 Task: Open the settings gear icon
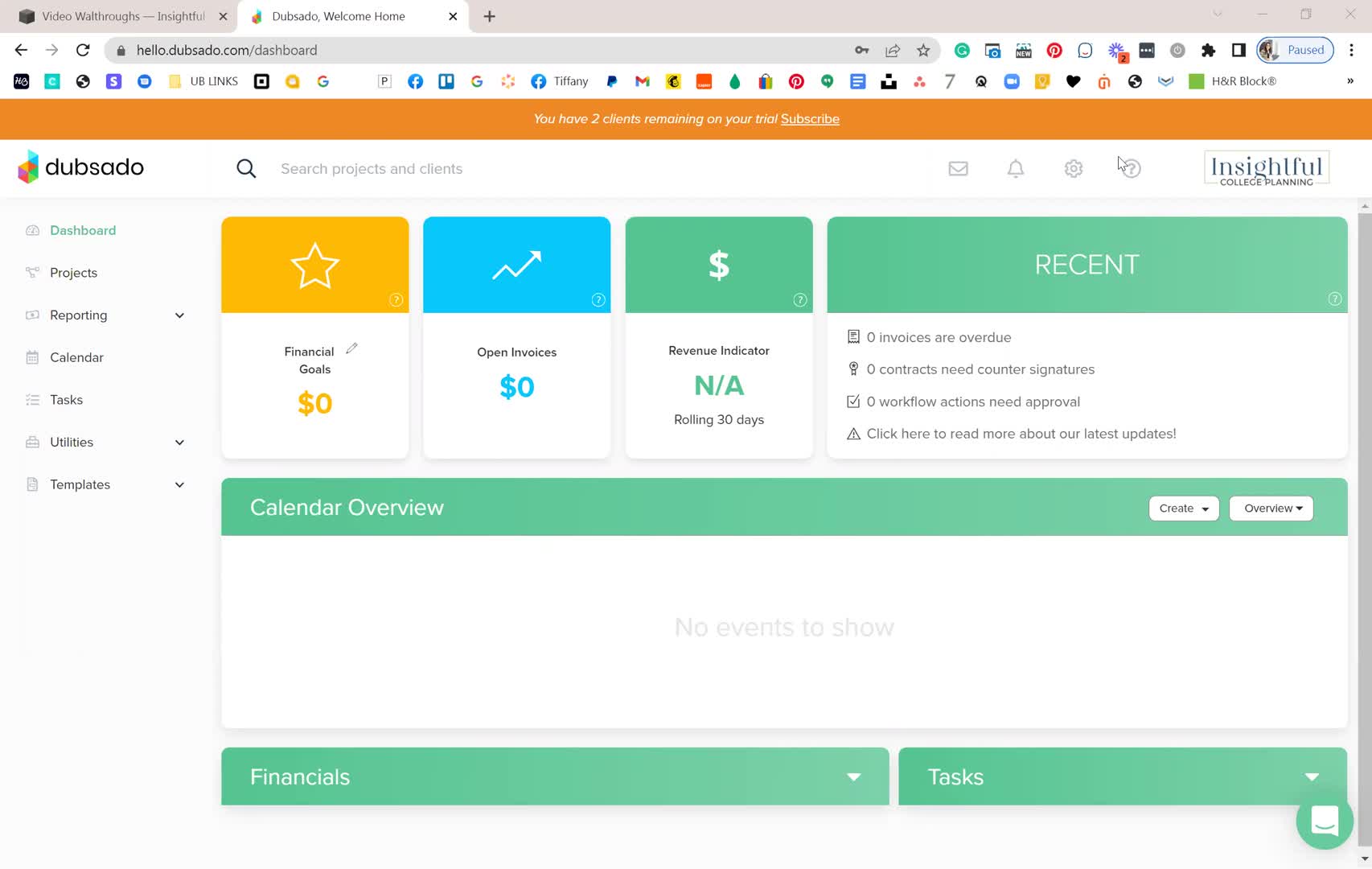(1074, 168)
